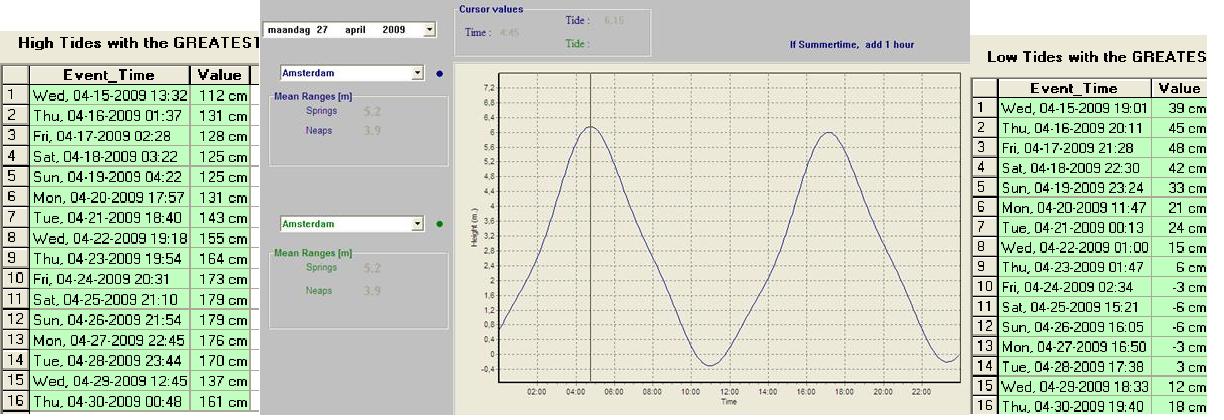Click the blue dot series indicator
The width and height of the screenshot is (1224, 420).
pyautogui.click(x=440, y=74)
